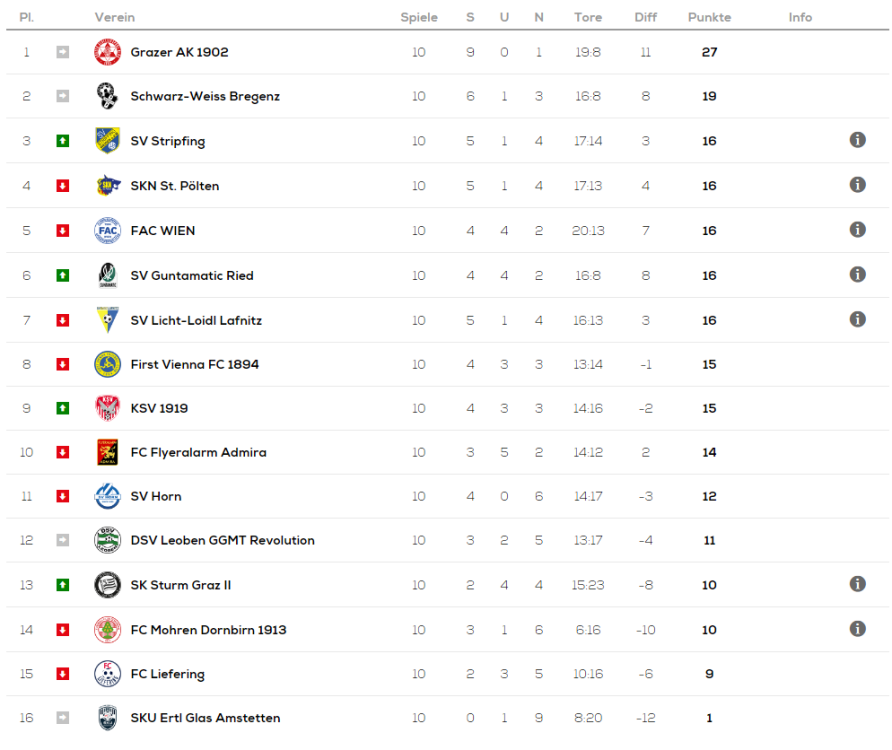Click the KSV 1919 team logo
This screenshot has width=892, height=750.
click(107, 409)
